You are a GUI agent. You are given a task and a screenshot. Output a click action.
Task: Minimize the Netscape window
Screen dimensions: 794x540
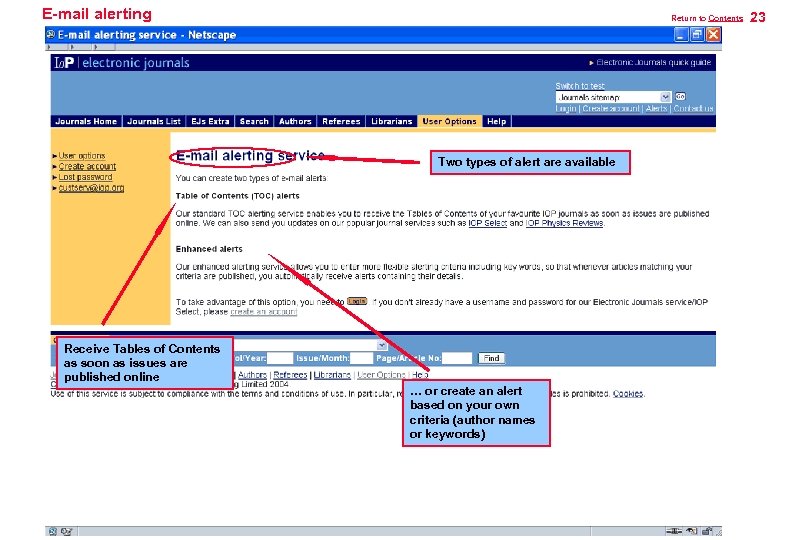click(x=682, y=34)
